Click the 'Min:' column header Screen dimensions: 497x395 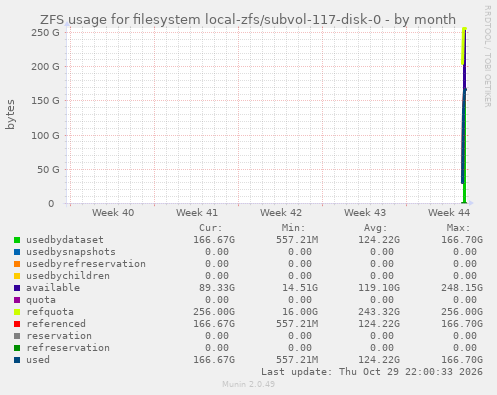click(x=293, y=228)
